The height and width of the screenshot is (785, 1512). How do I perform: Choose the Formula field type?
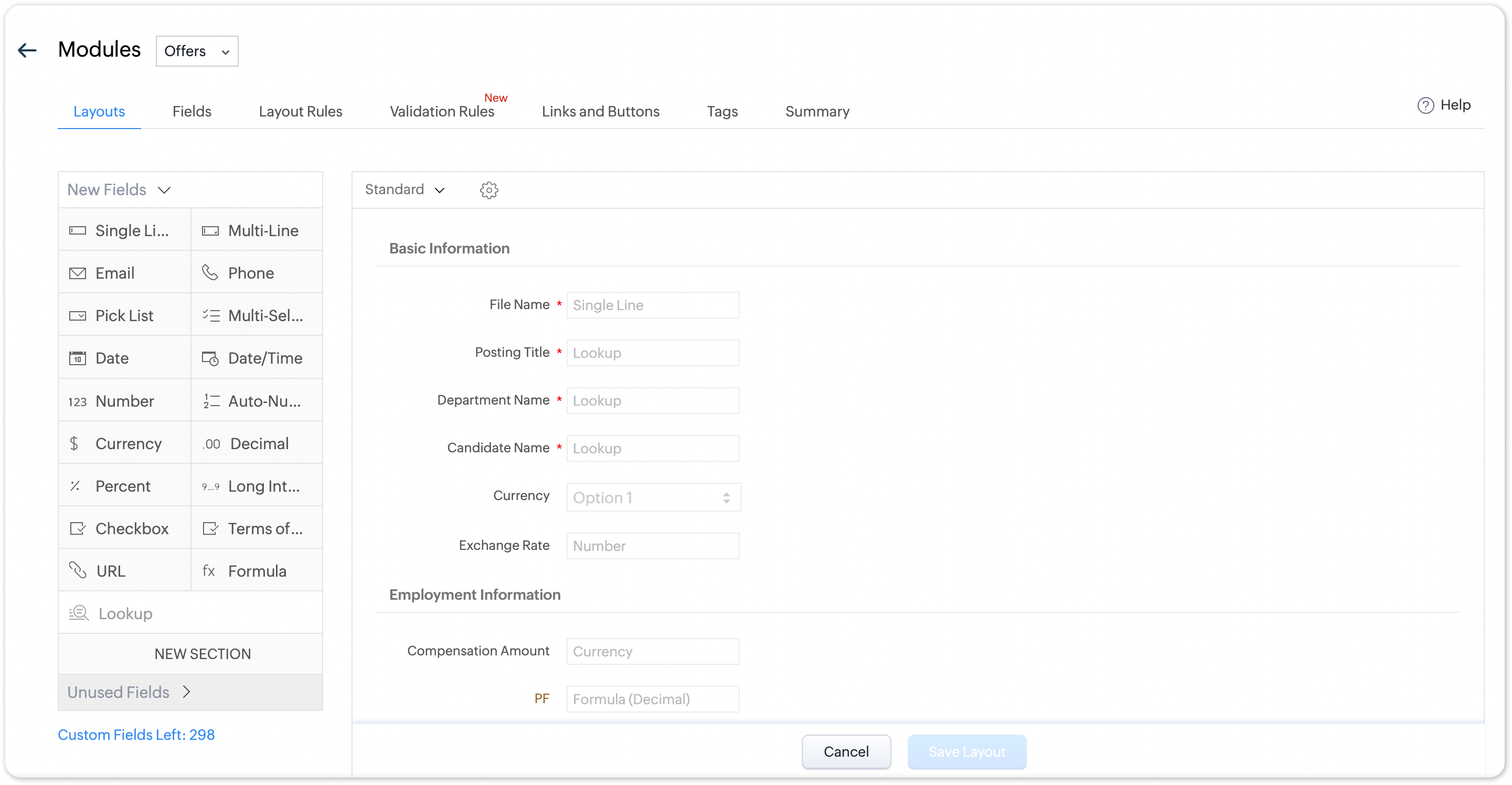click(257, 571)
